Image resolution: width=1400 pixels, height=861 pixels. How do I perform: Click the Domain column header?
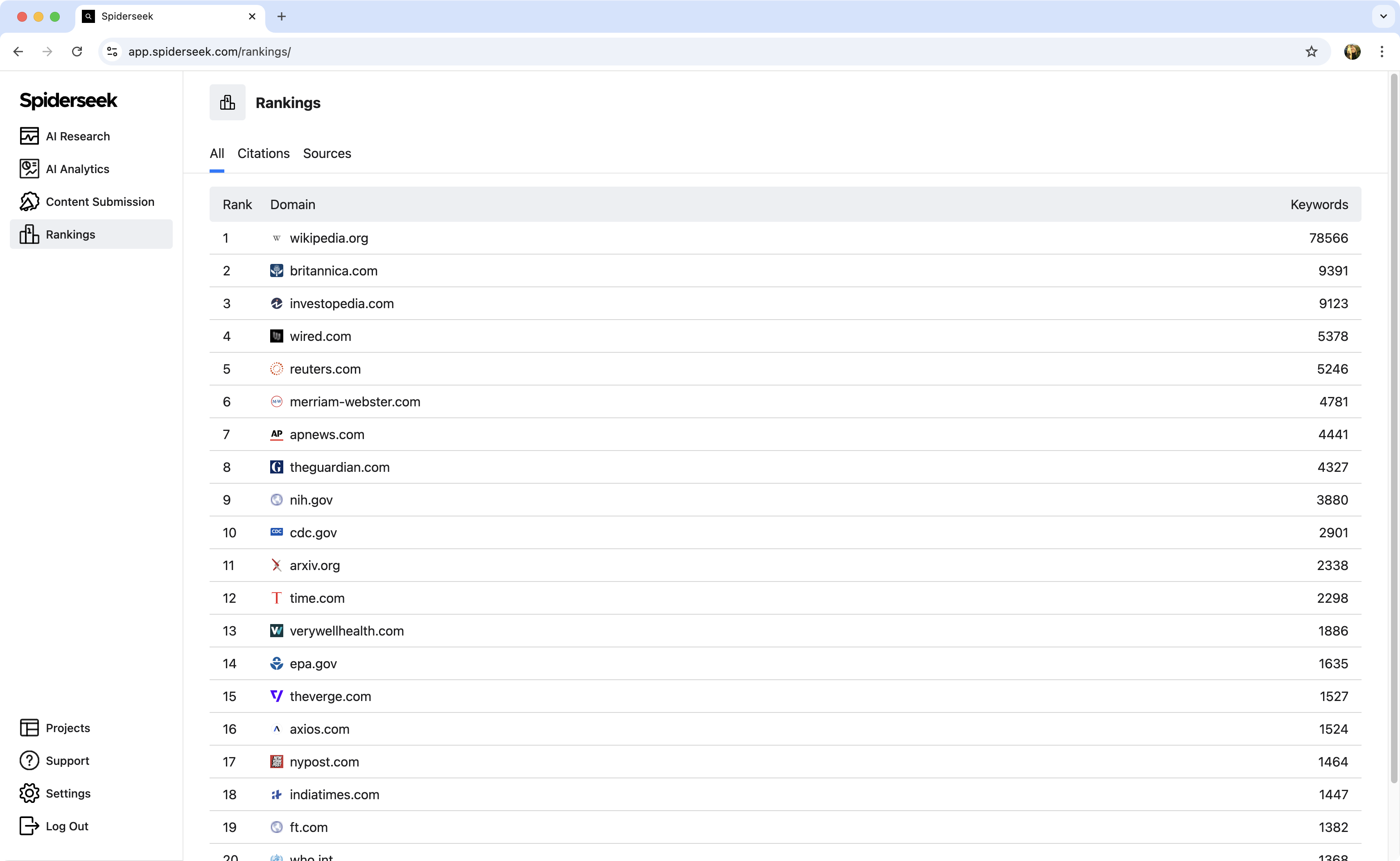[293, 205]
